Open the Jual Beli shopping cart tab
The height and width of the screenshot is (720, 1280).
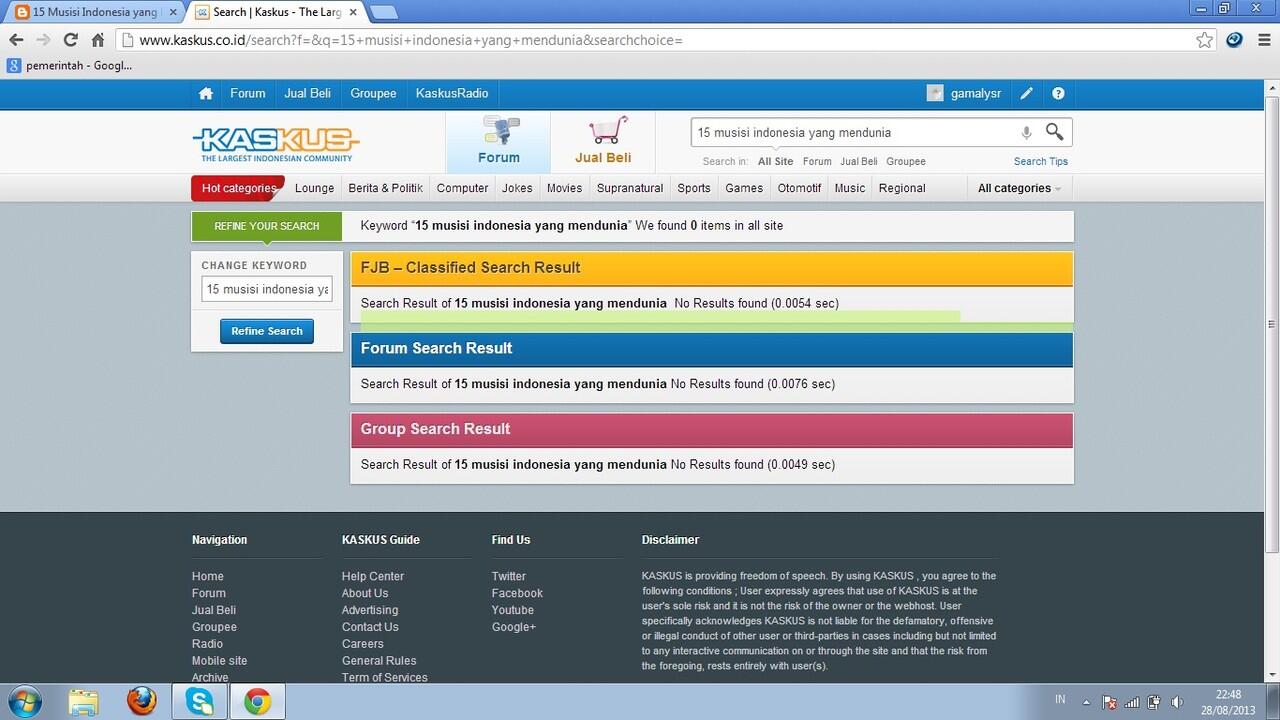click(603, 141)
